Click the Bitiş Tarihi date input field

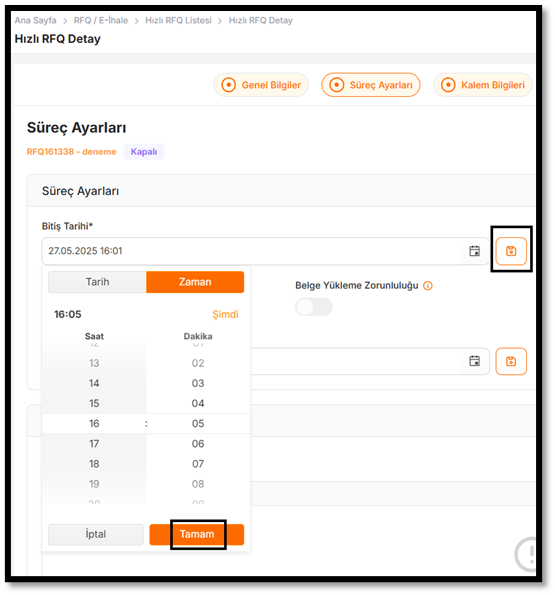coord(251,251)
